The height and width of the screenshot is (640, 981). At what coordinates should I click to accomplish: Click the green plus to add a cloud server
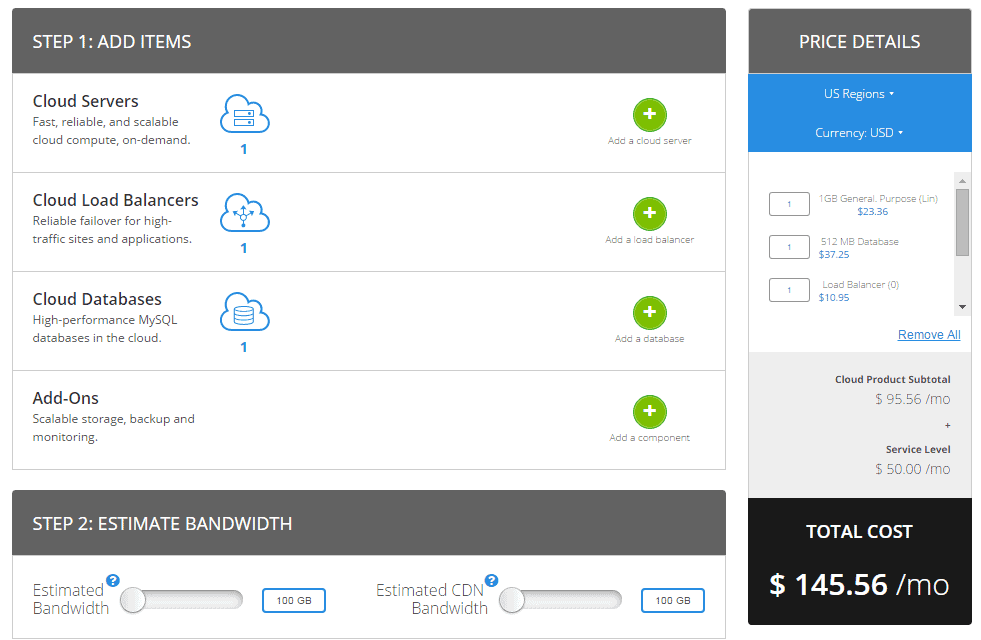[649, 114]
